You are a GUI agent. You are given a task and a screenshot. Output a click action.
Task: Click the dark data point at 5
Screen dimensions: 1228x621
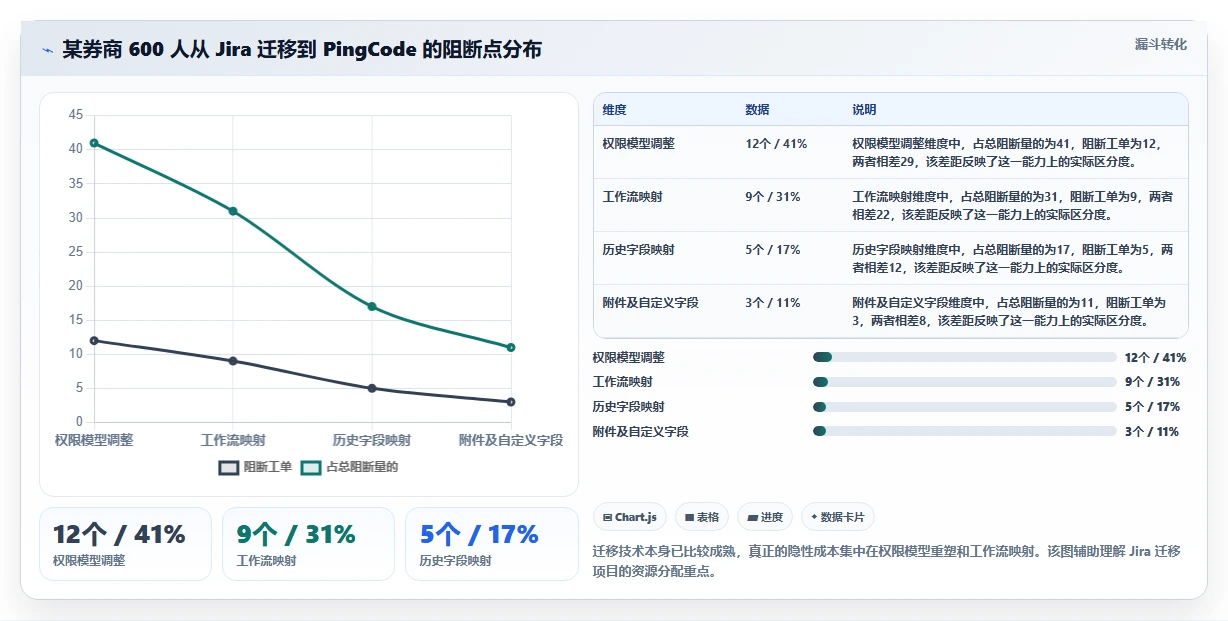click(372, 388)
